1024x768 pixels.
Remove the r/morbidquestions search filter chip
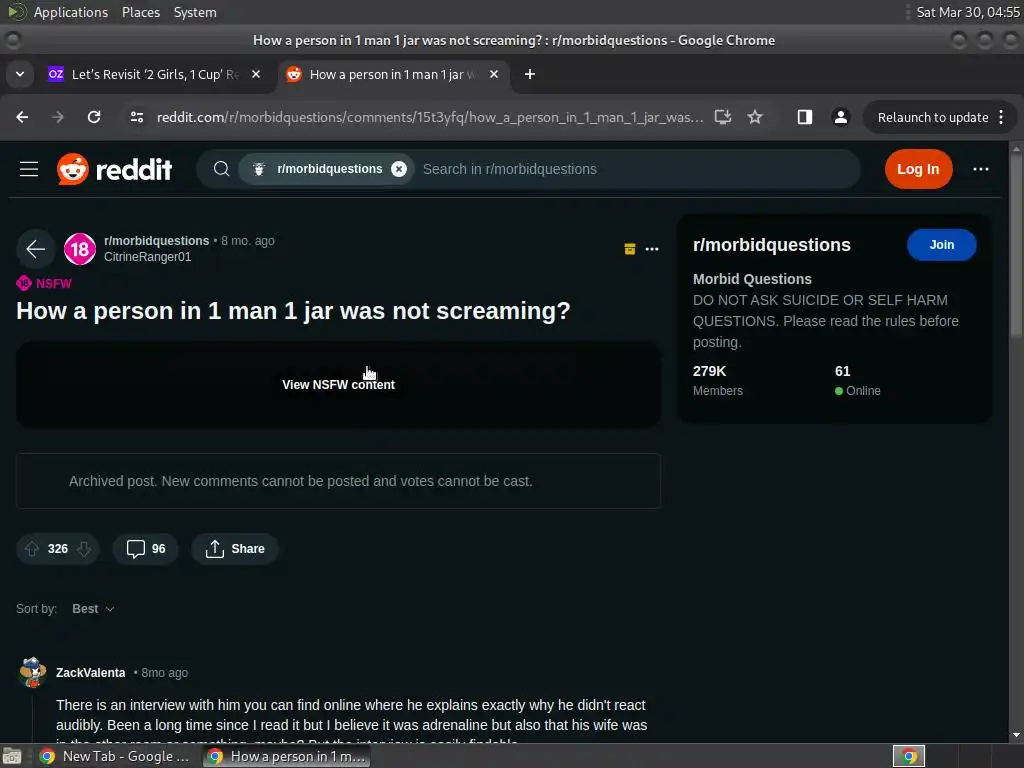398,169
